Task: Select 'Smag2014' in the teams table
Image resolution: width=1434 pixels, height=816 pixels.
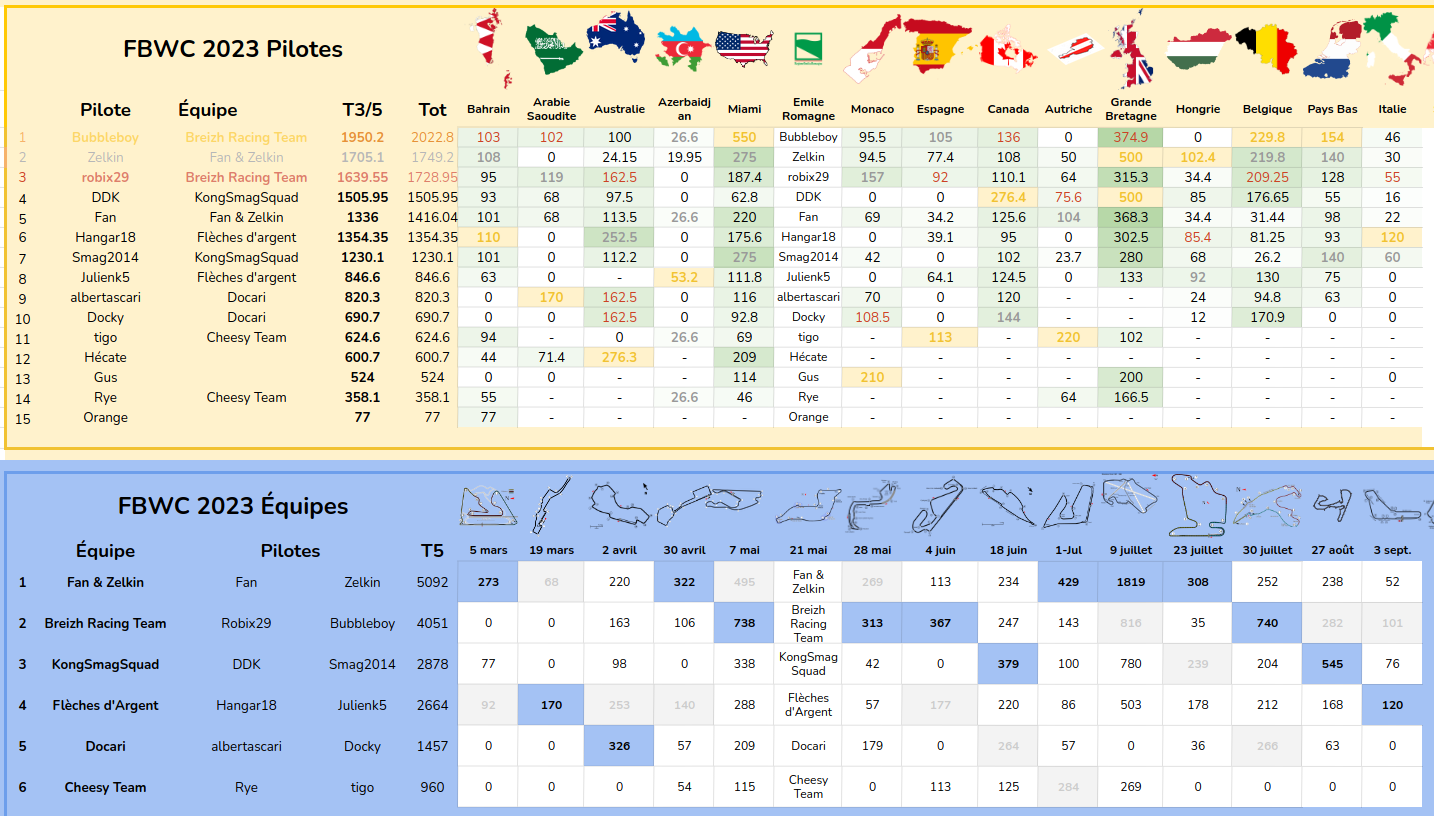Action: click(362, 664)
